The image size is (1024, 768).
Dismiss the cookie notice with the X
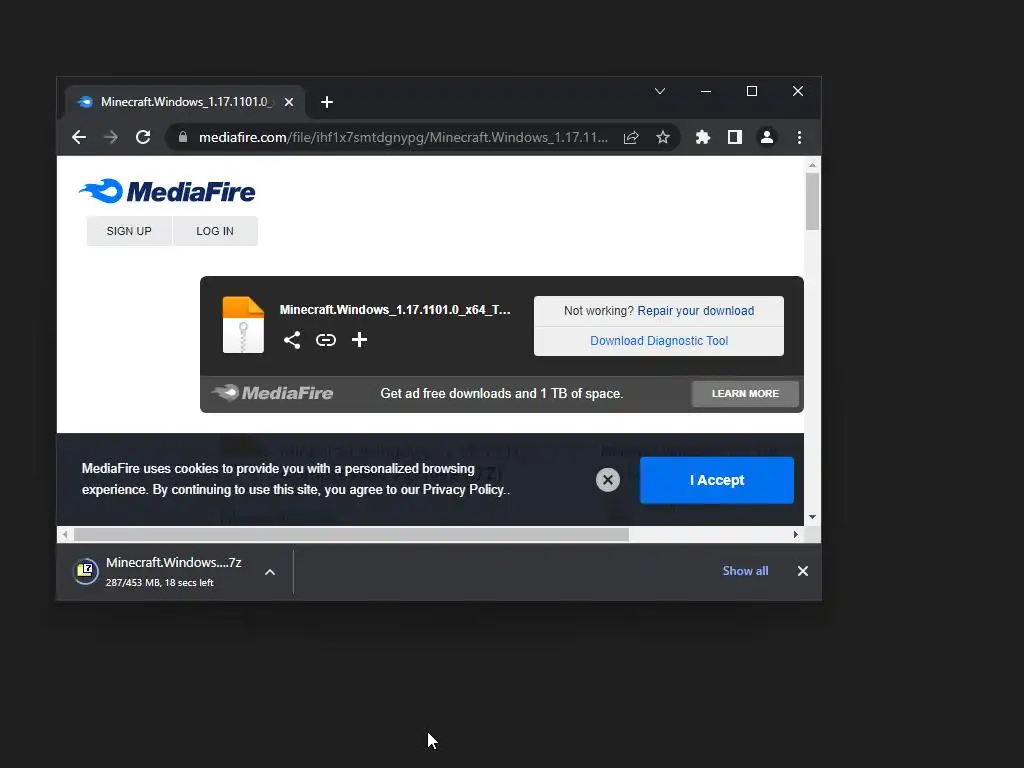click(x=607, y=480)
